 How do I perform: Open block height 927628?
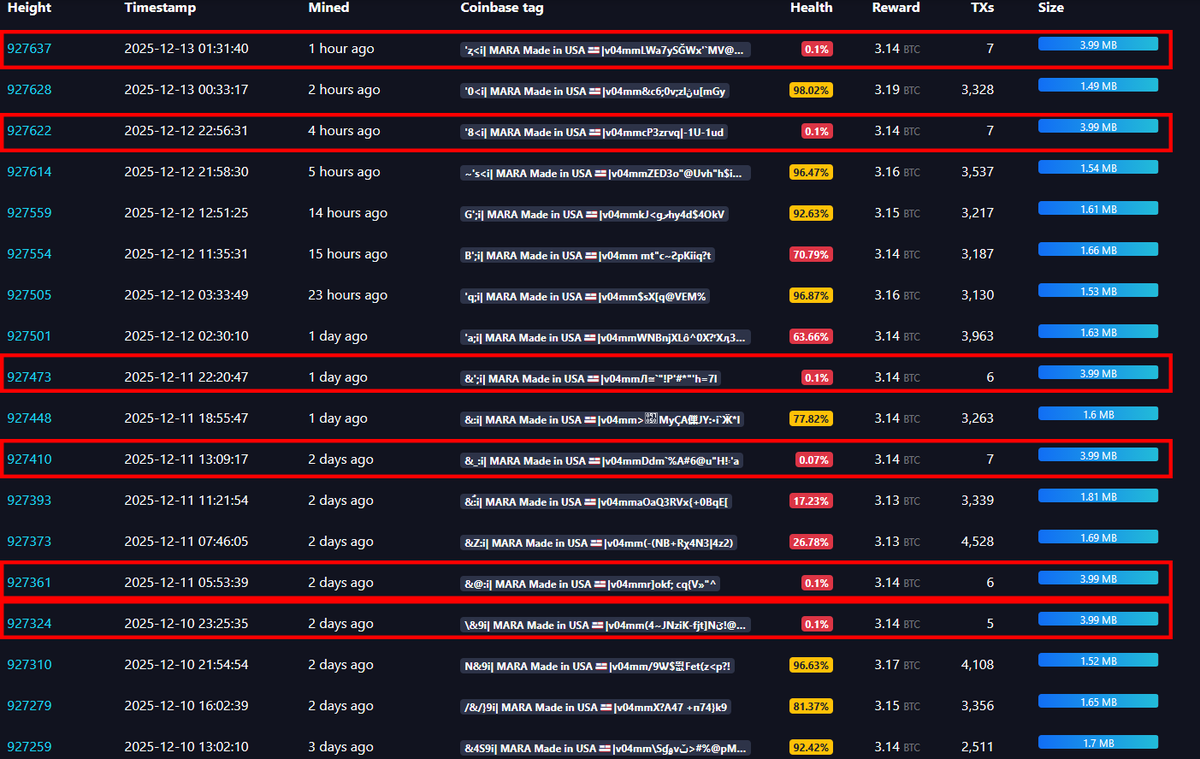[29, 90]
